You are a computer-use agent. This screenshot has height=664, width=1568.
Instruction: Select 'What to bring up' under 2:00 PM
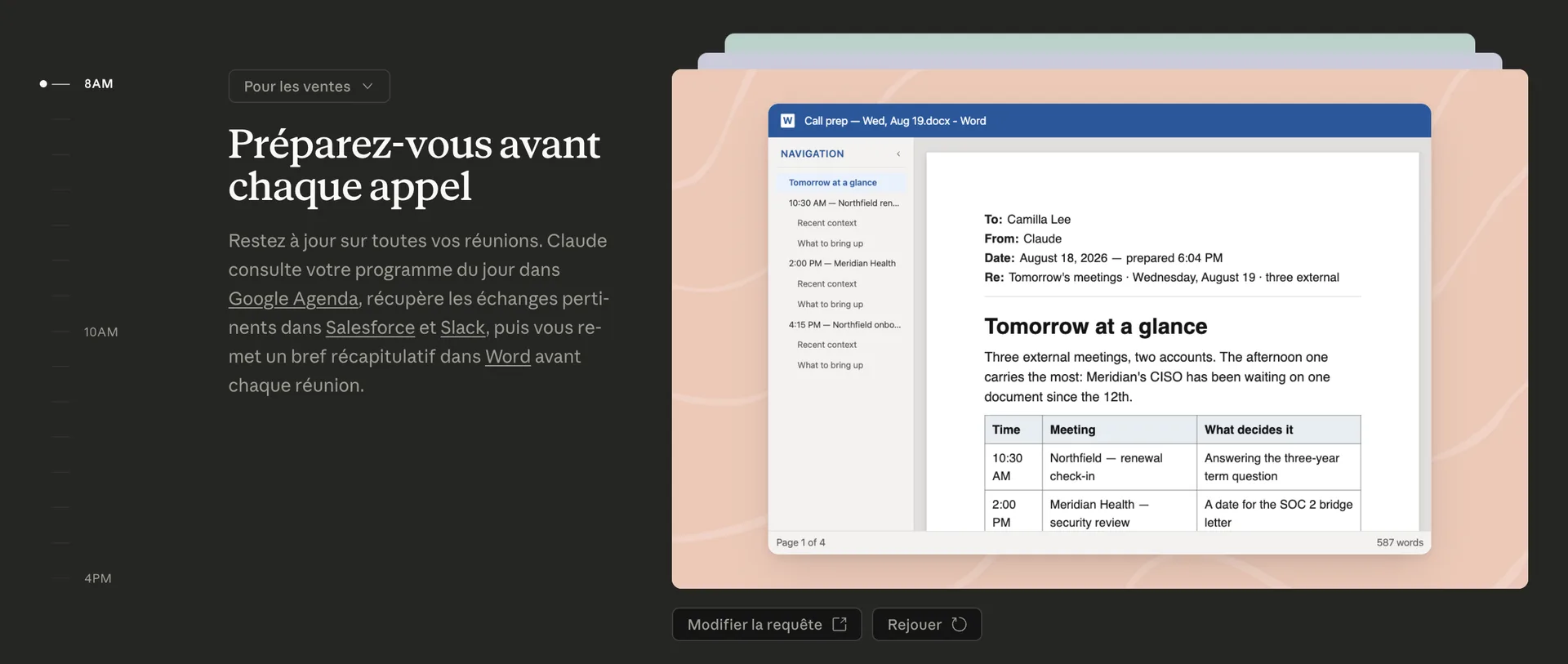pyautogui.click(x=830, y=305)
